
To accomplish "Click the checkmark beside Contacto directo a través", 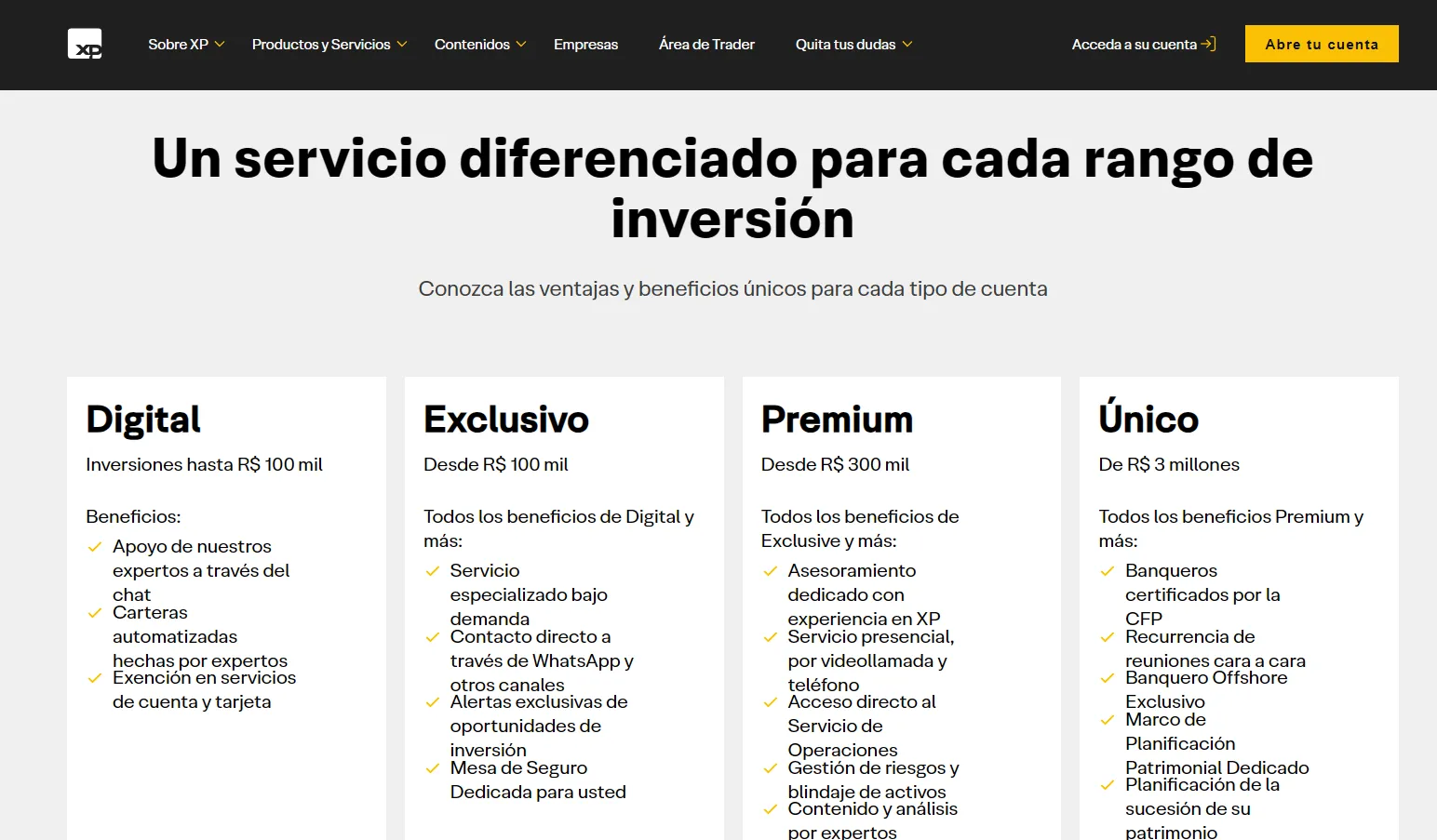I will (432, 637).
